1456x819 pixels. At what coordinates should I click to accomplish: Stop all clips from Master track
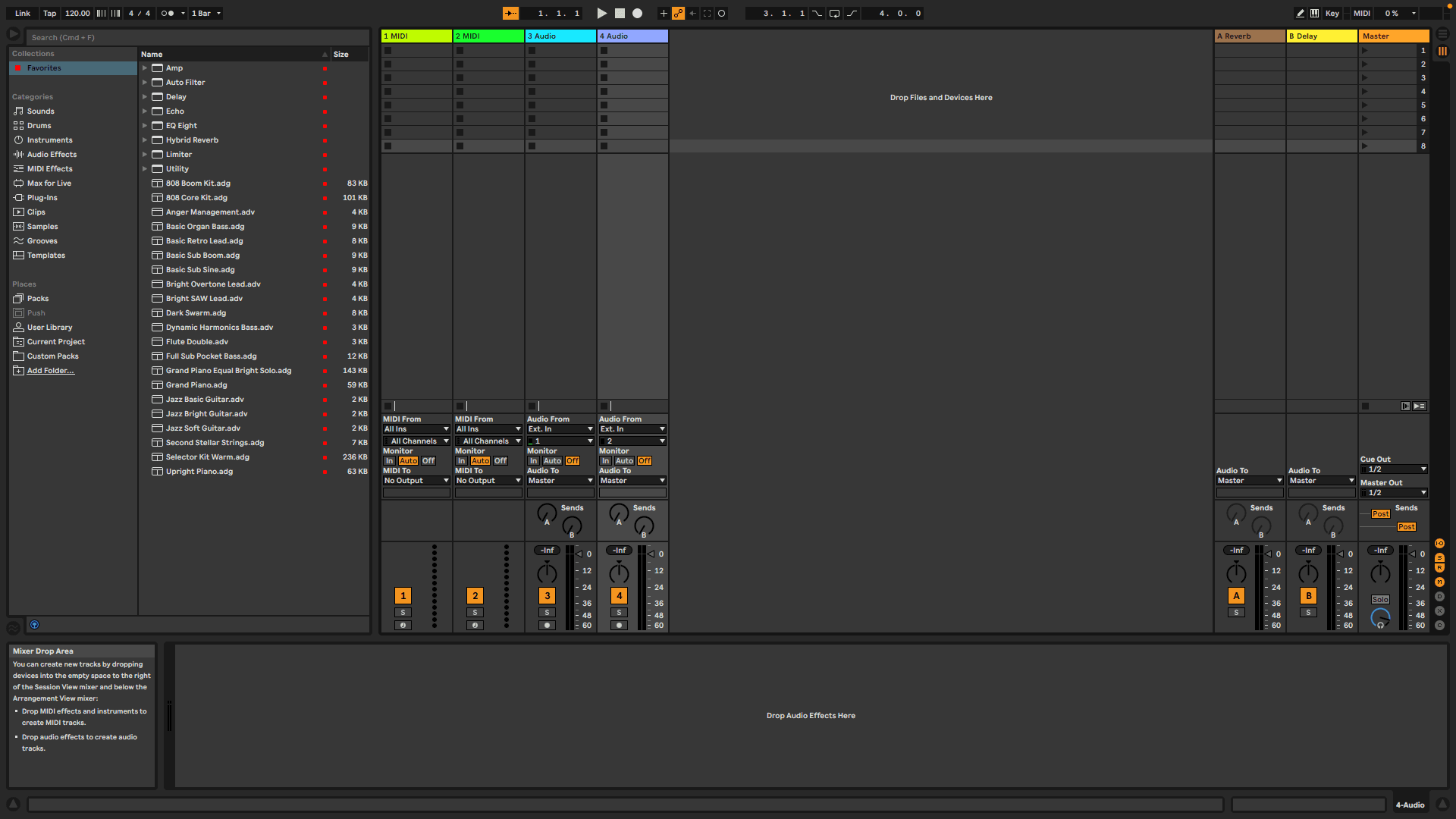(x=1365, y=406)
